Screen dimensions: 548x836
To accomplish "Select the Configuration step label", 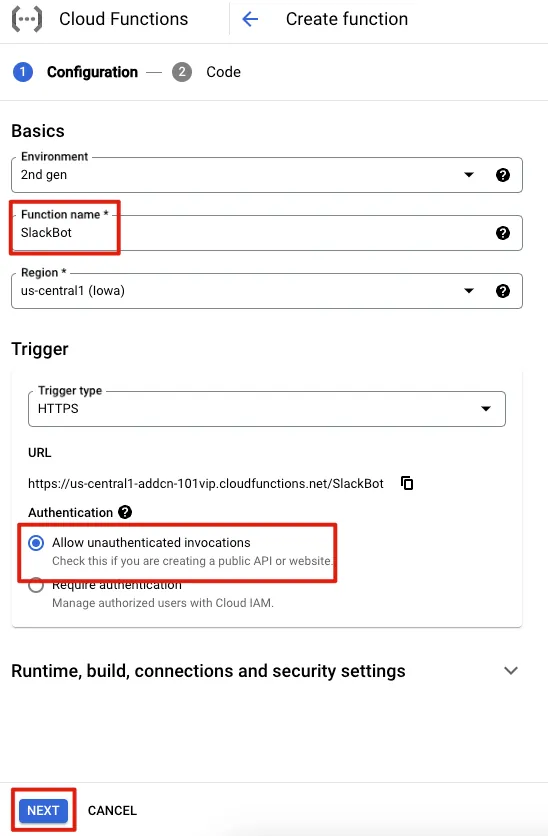I will click(92, 72).
